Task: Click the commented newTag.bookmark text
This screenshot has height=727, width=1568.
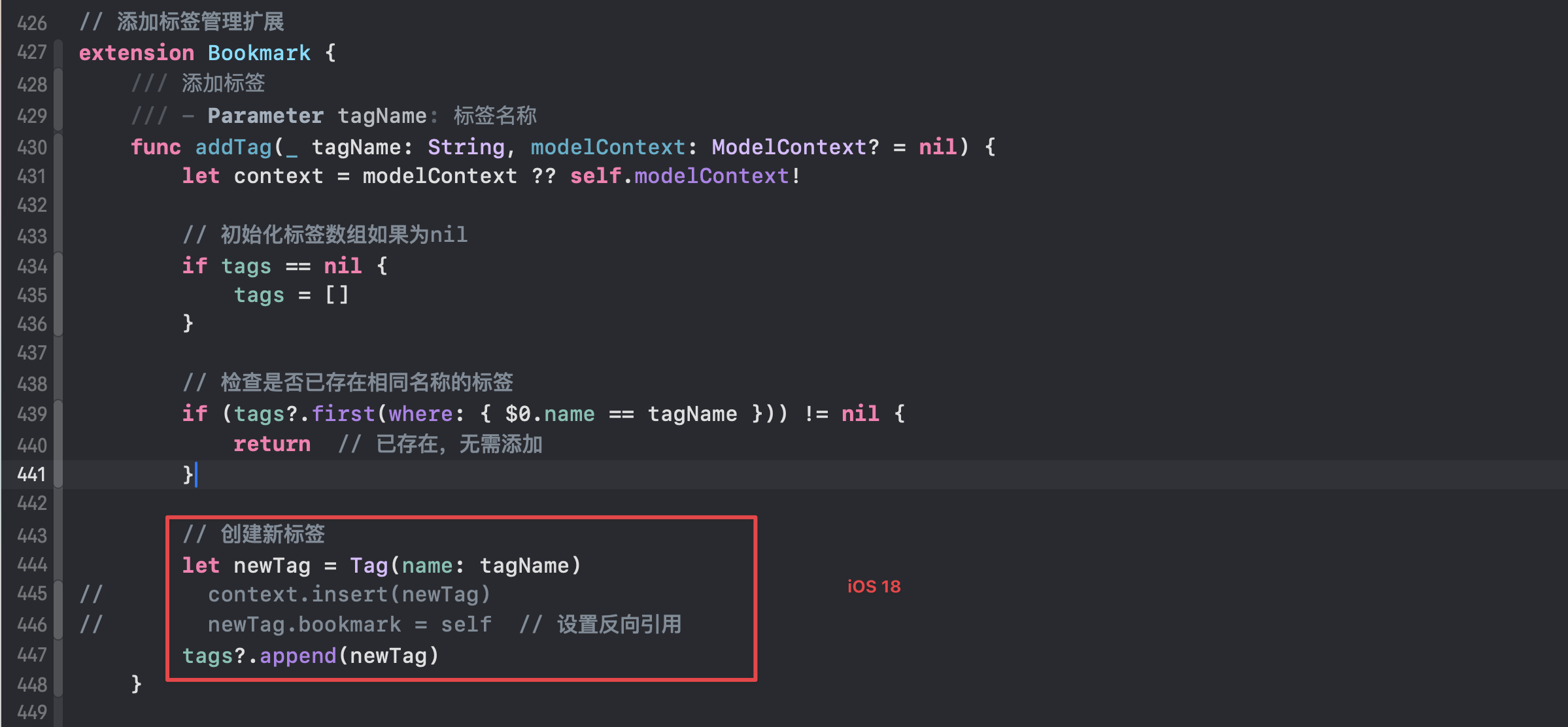Action: [304, 624]
